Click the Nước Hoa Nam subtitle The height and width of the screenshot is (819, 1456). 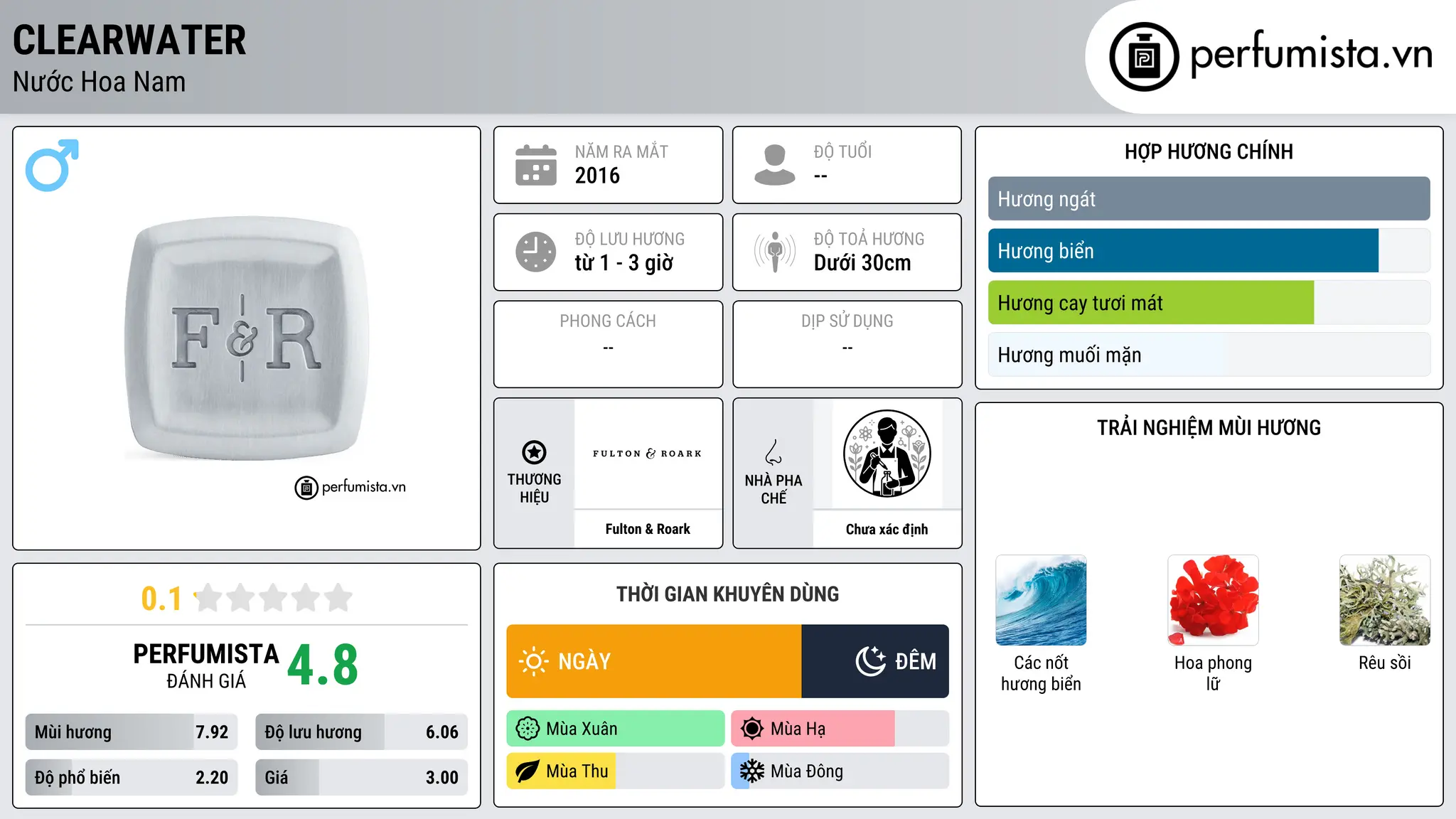click(x=99, y=82)
